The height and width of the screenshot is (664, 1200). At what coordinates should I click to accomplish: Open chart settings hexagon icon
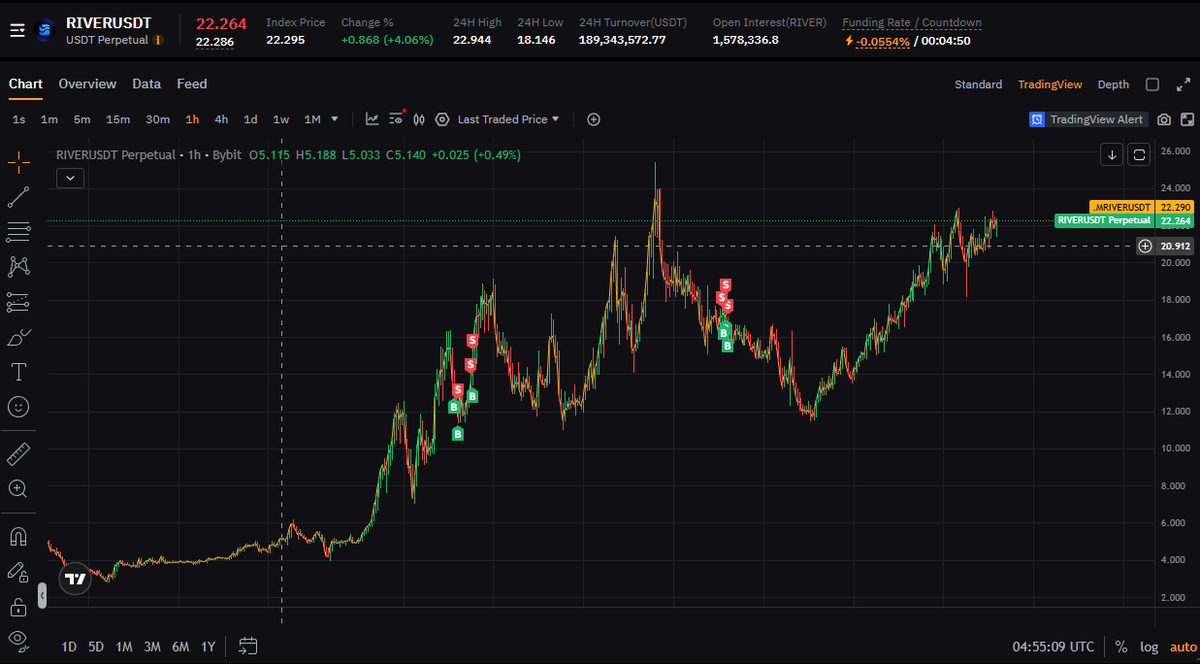pyautogui.click(x=442, y=119)
